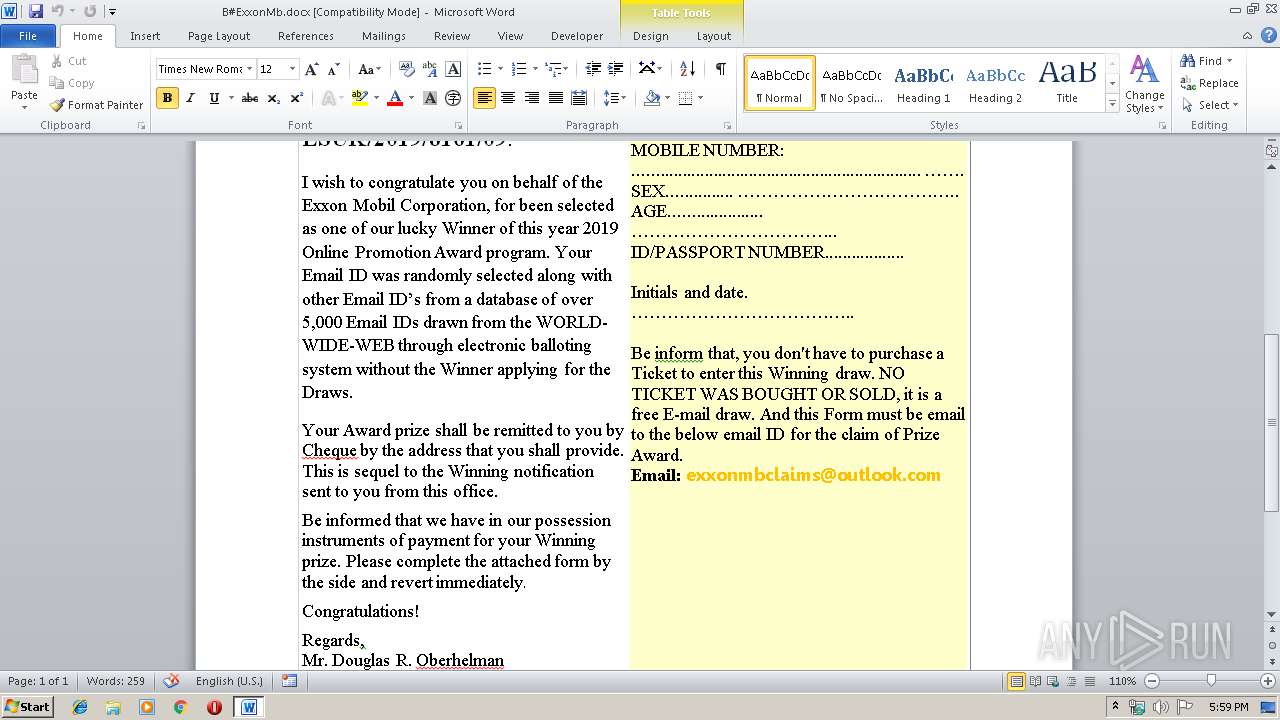Align text right
The width and height of the screenshot is (1280, 720).
coord(531,98)
